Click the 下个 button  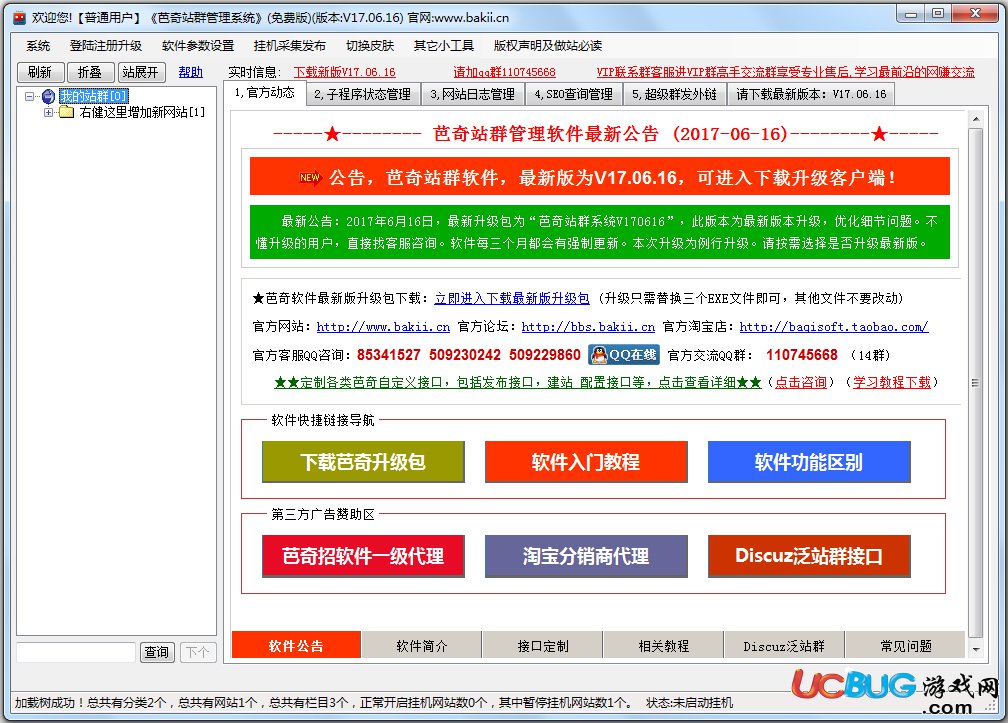coord(197,652)
